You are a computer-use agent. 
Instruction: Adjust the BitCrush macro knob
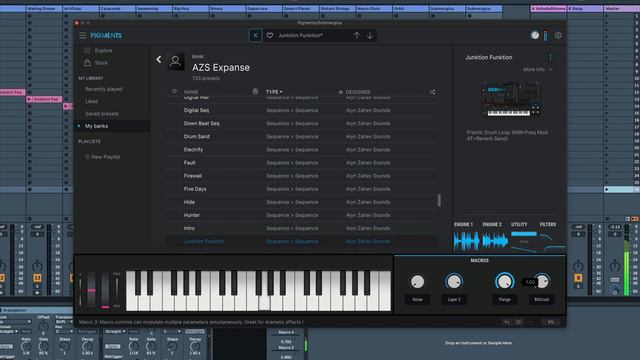[542, 282]
